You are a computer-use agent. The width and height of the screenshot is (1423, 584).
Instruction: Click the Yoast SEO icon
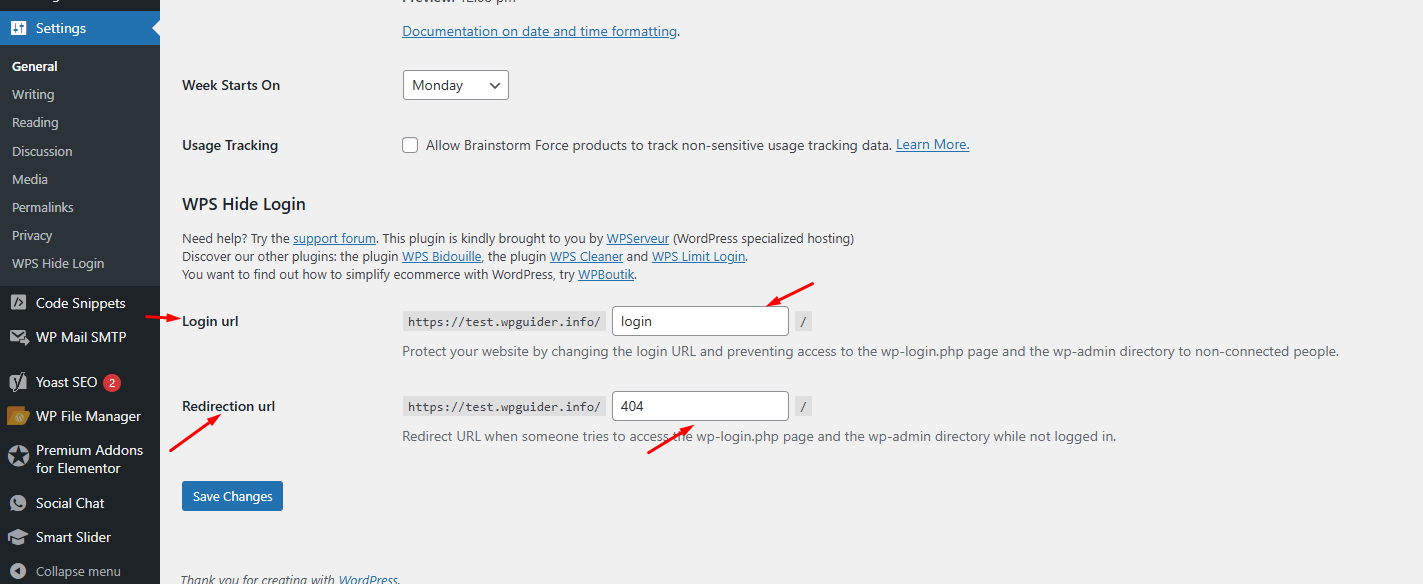click(x=18, y=382)
